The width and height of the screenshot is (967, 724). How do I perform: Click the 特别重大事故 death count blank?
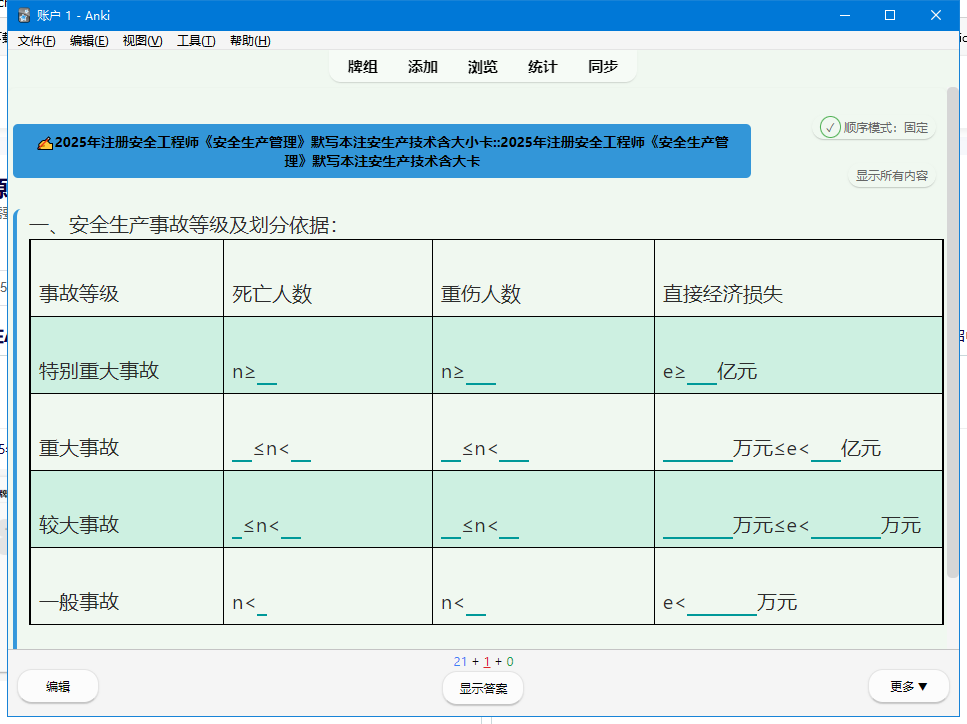[266, 375]
